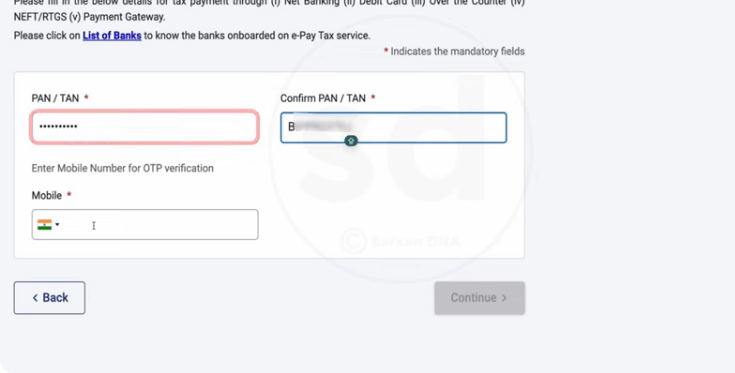Click the right chevron inside Continue button
735x373 pixels.
(504, 298)
